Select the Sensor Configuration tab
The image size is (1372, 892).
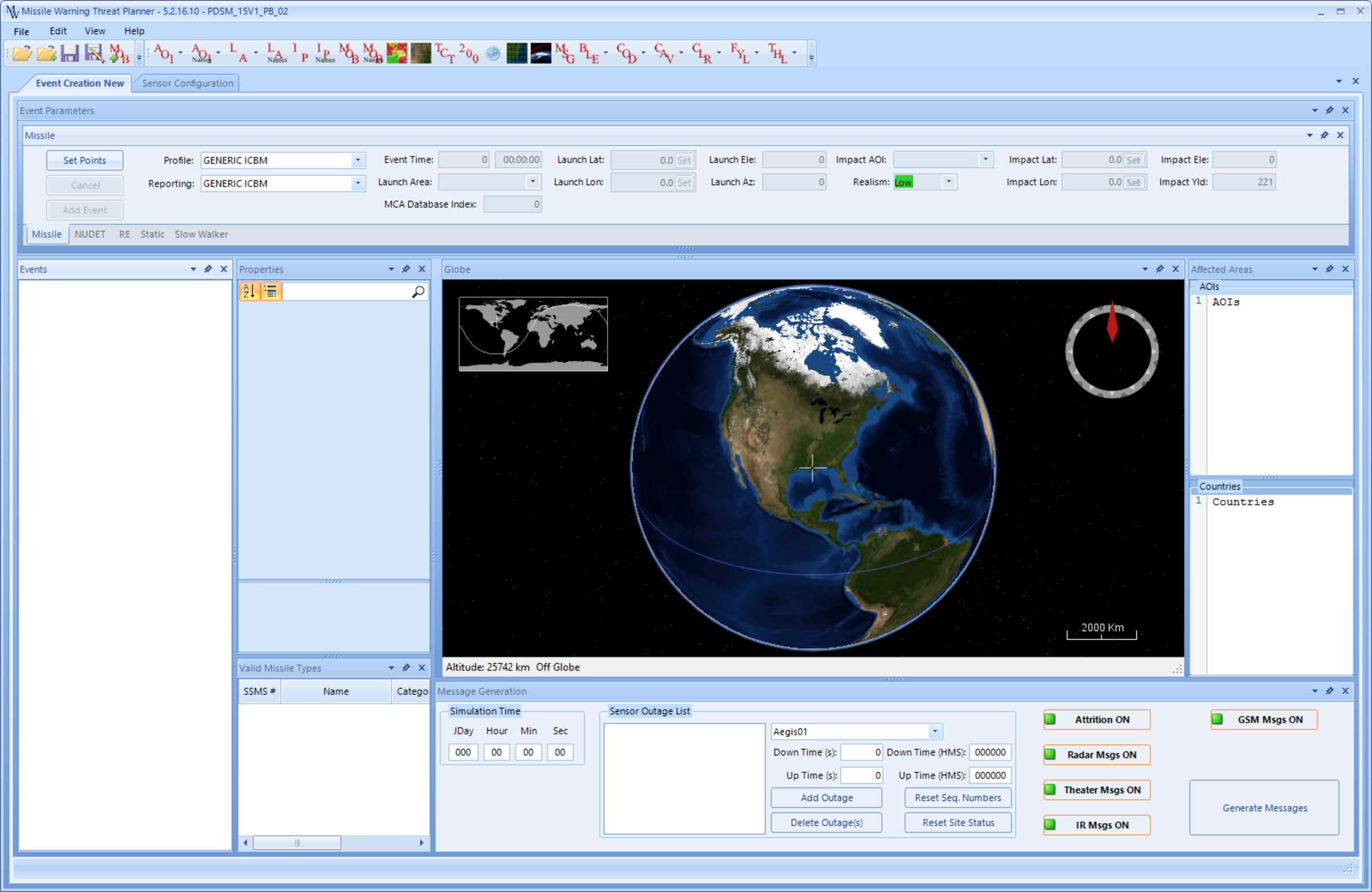(189, 83)
